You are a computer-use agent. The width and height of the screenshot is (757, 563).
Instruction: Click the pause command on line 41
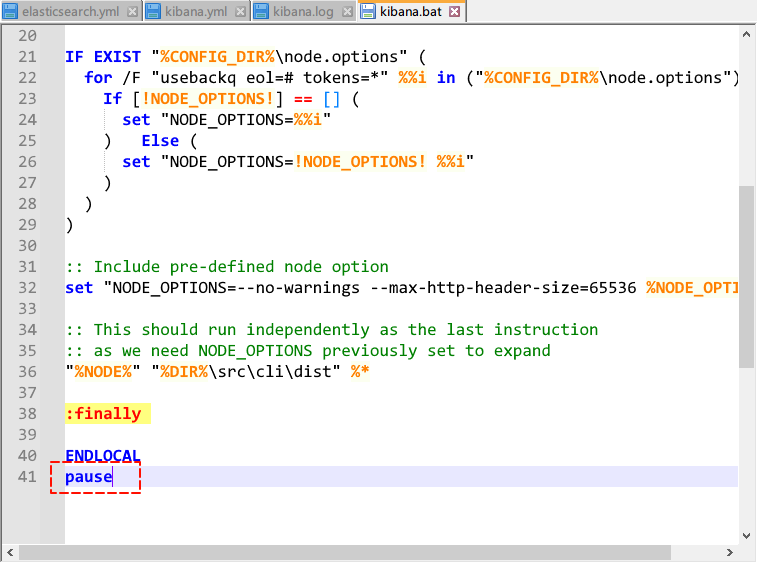[x=89, y=477]
